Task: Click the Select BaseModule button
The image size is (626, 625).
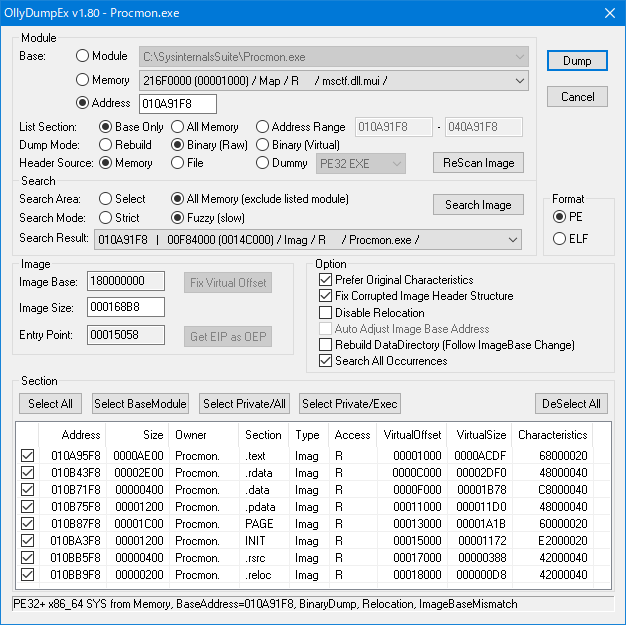Action: point(140,404)
